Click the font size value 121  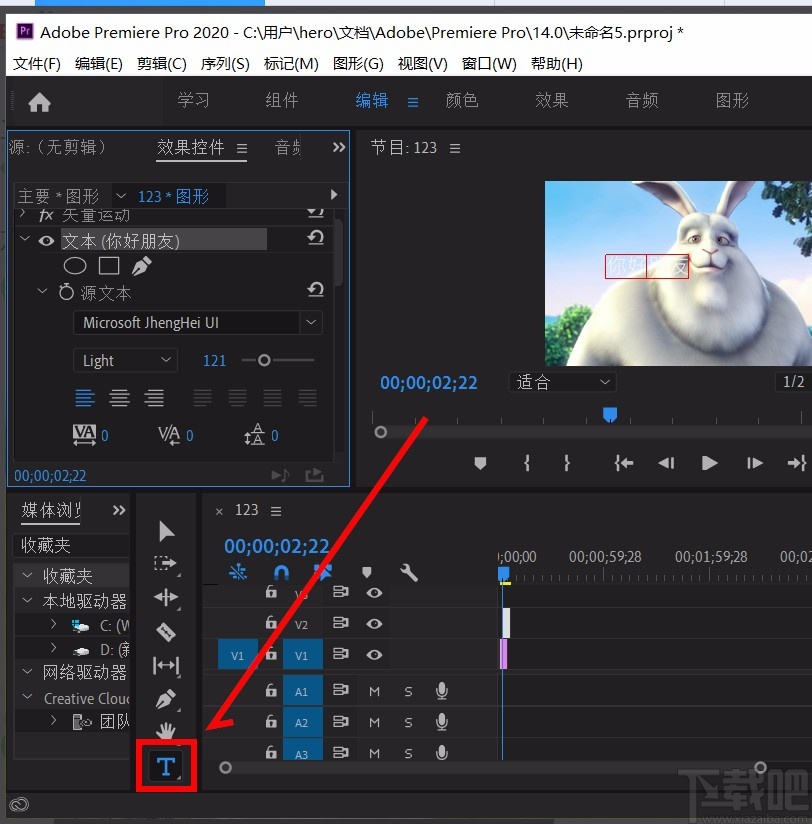(214, 360)
